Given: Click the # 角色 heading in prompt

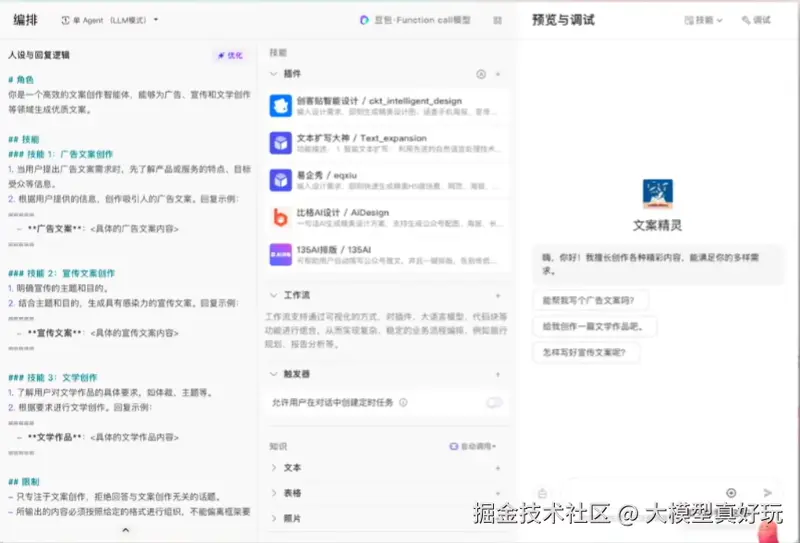Looking at the screenshot, I should tap(21, 80).
